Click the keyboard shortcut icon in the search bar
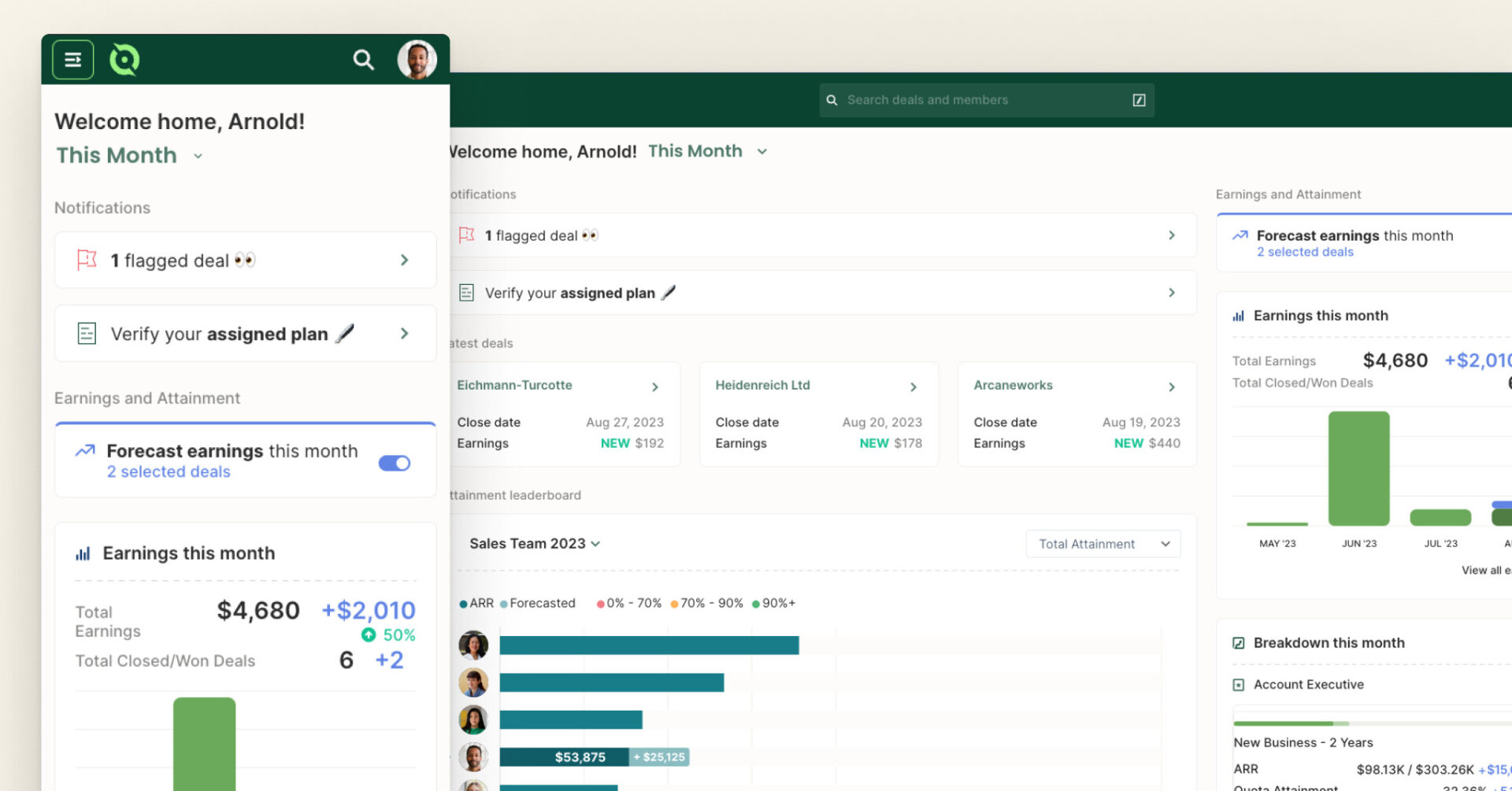The width and height of the screenshot is (1512, 791). [1139, 100]
